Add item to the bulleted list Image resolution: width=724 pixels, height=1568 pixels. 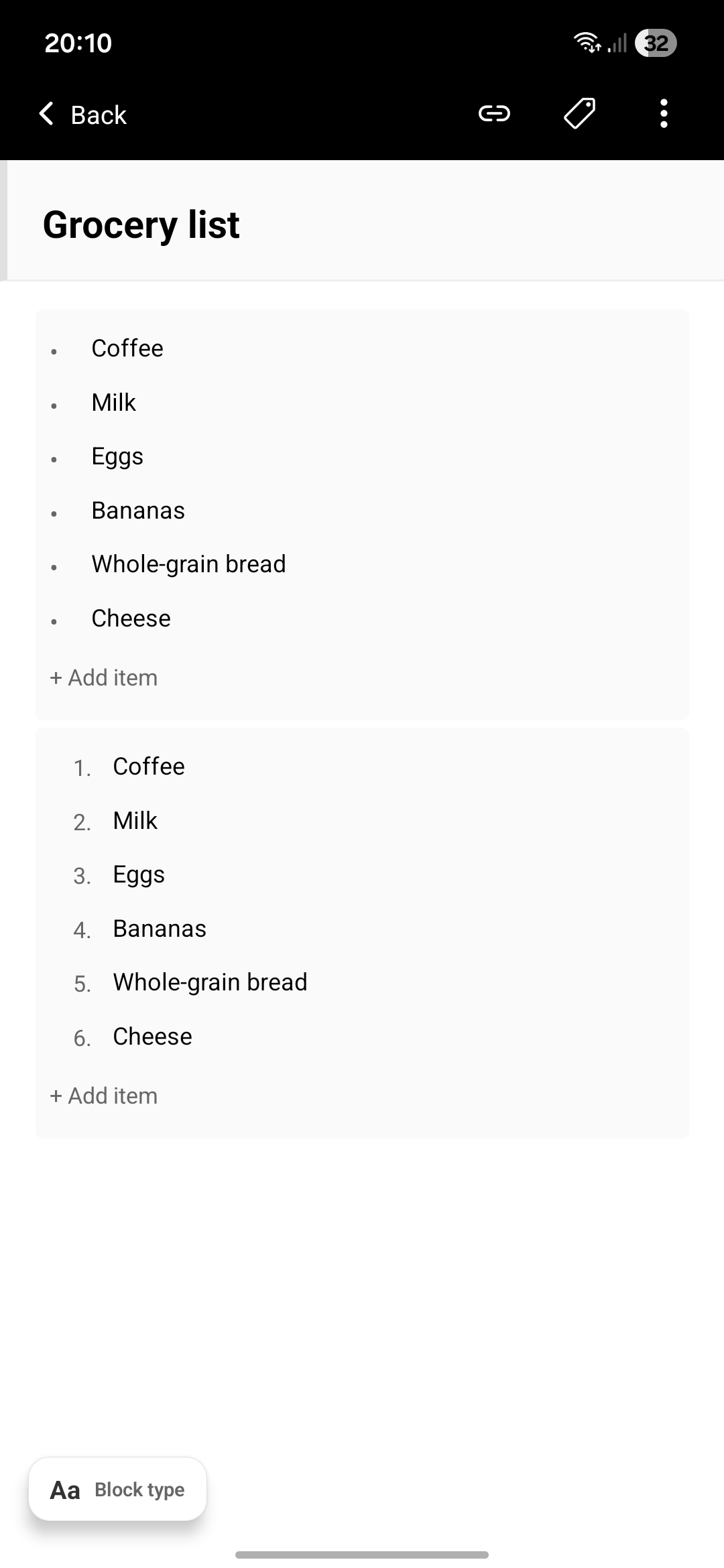point(104,677)
